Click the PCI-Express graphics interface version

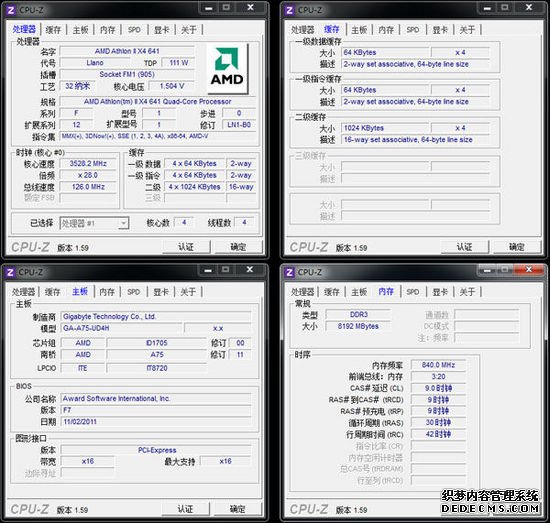click(156, 450)
